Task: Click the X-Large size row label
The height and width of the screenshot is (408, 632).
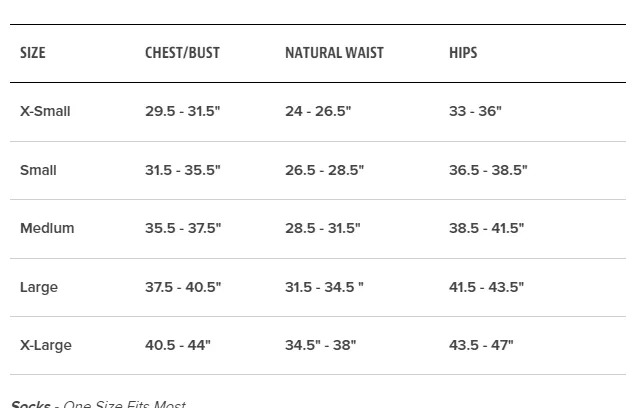Action: click(x=46, y=346)
